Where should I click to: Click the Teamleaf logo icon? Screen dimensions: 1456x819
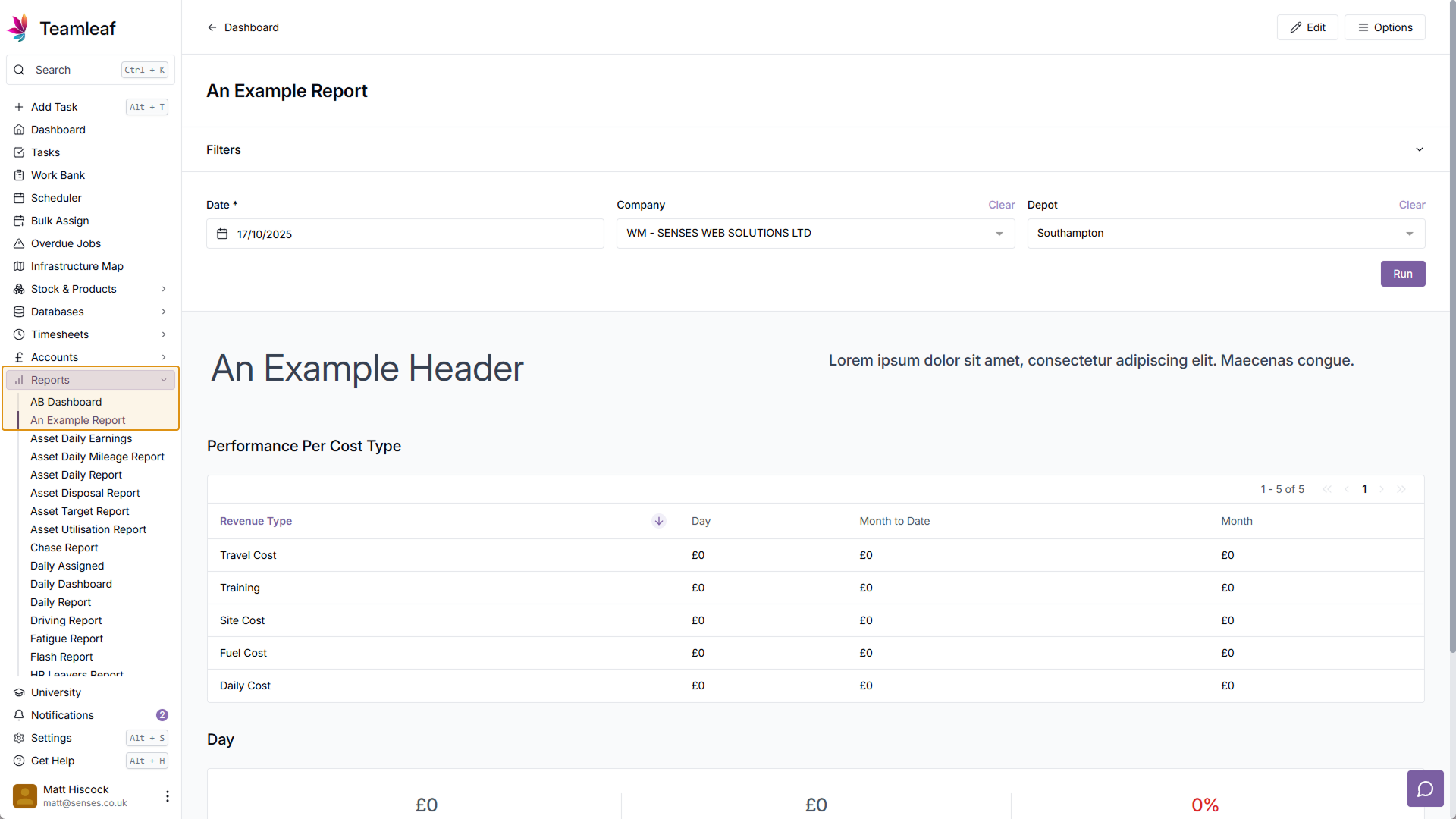18,28
